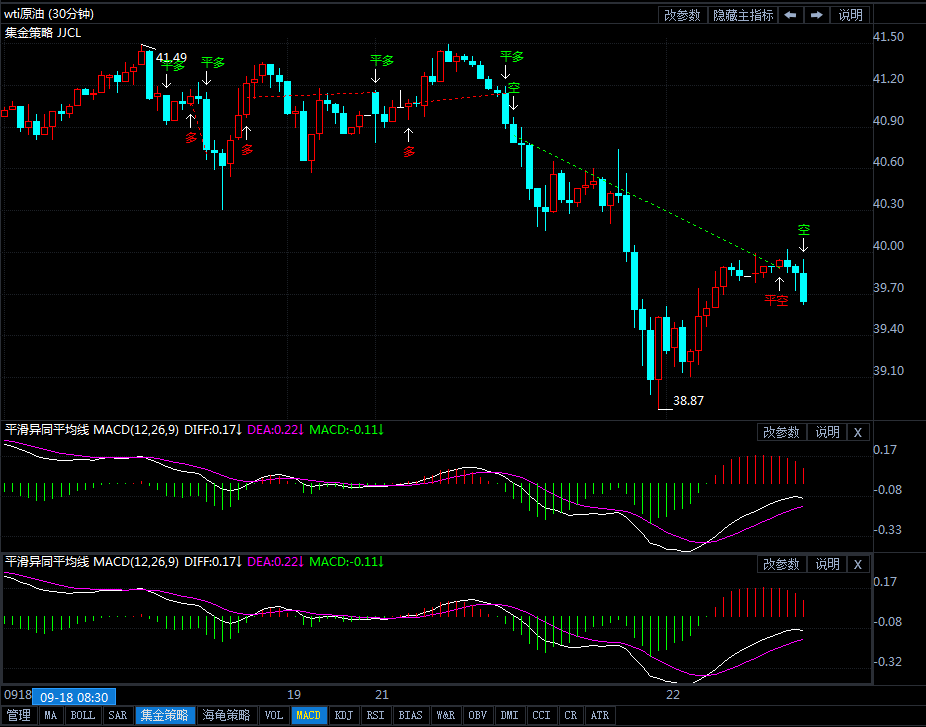Click 说明 in the second MACD panel

[827, 564]
